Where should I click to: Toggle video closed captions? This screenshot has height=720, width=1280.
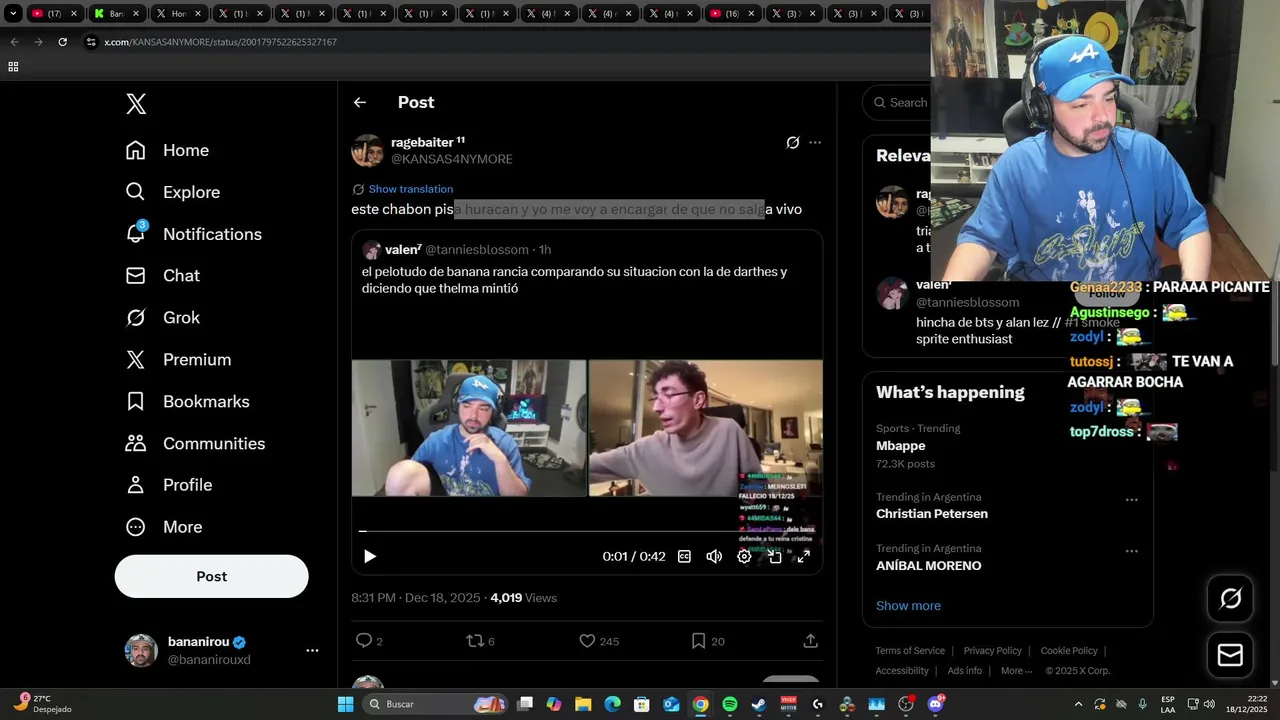coord(684,556)
